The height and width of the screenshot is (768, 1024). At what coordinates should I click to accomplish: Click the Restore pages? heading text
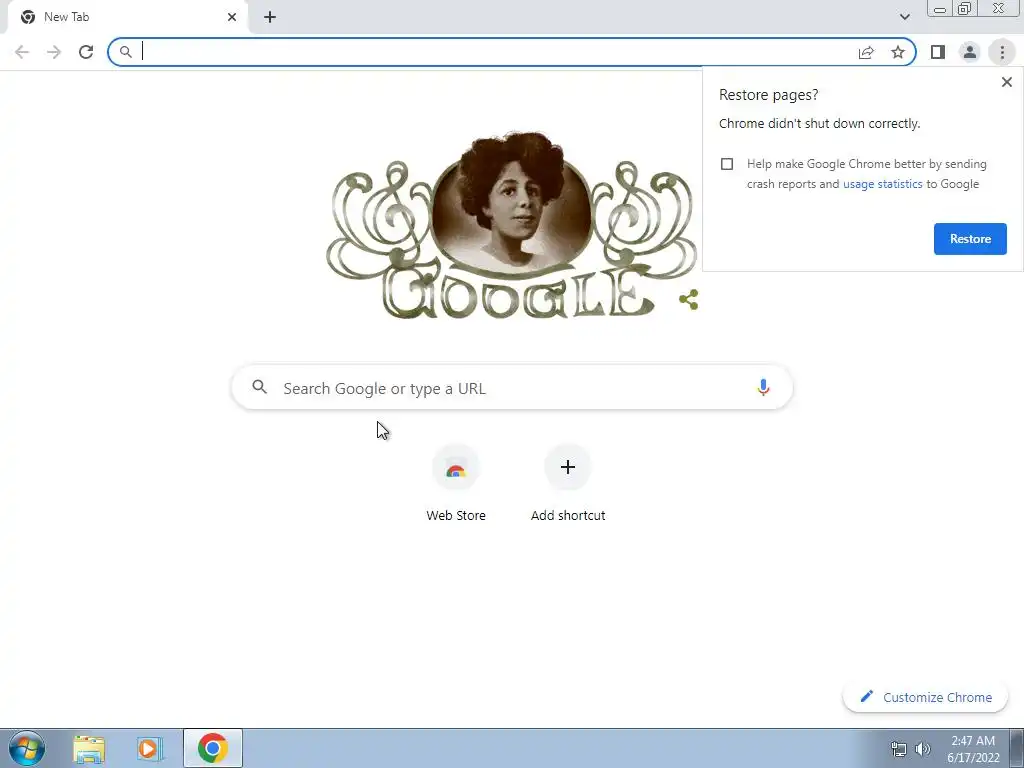pyautogui.click(x=769, y=95)
